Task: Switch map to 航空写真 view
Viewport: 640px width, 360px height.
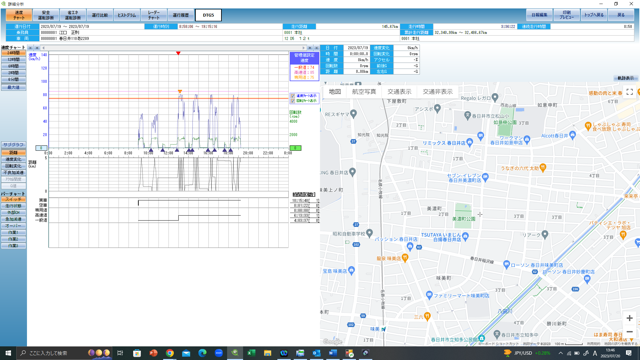Action: [x=364, y=92]
